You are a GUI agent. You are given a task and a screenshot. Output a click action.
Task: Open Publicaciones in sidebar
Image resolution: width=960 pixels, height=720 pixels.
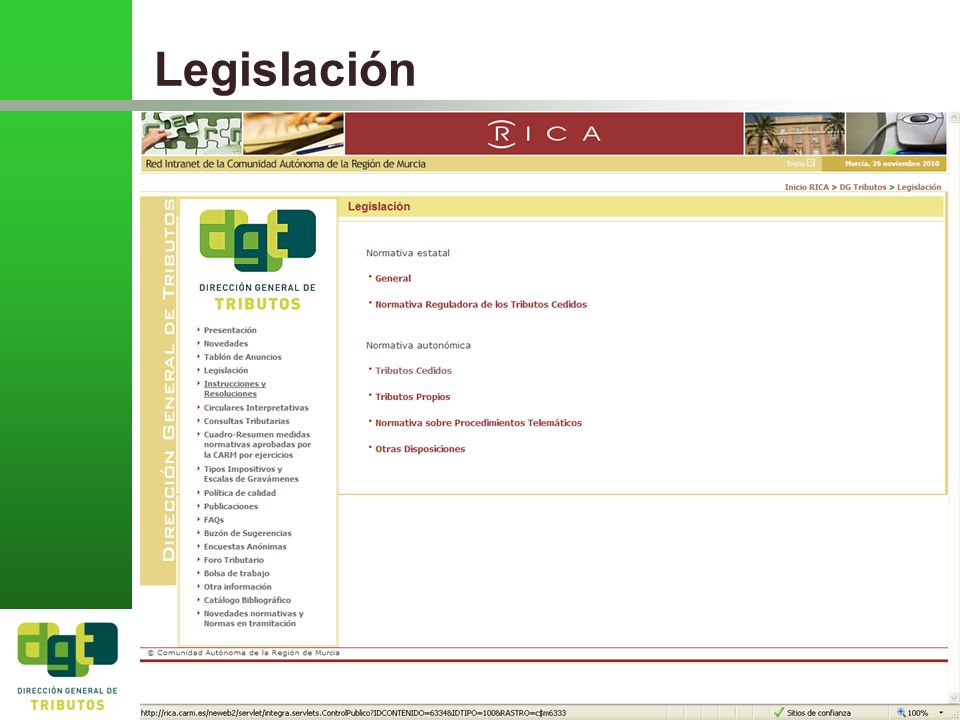[x=231, y=506]
